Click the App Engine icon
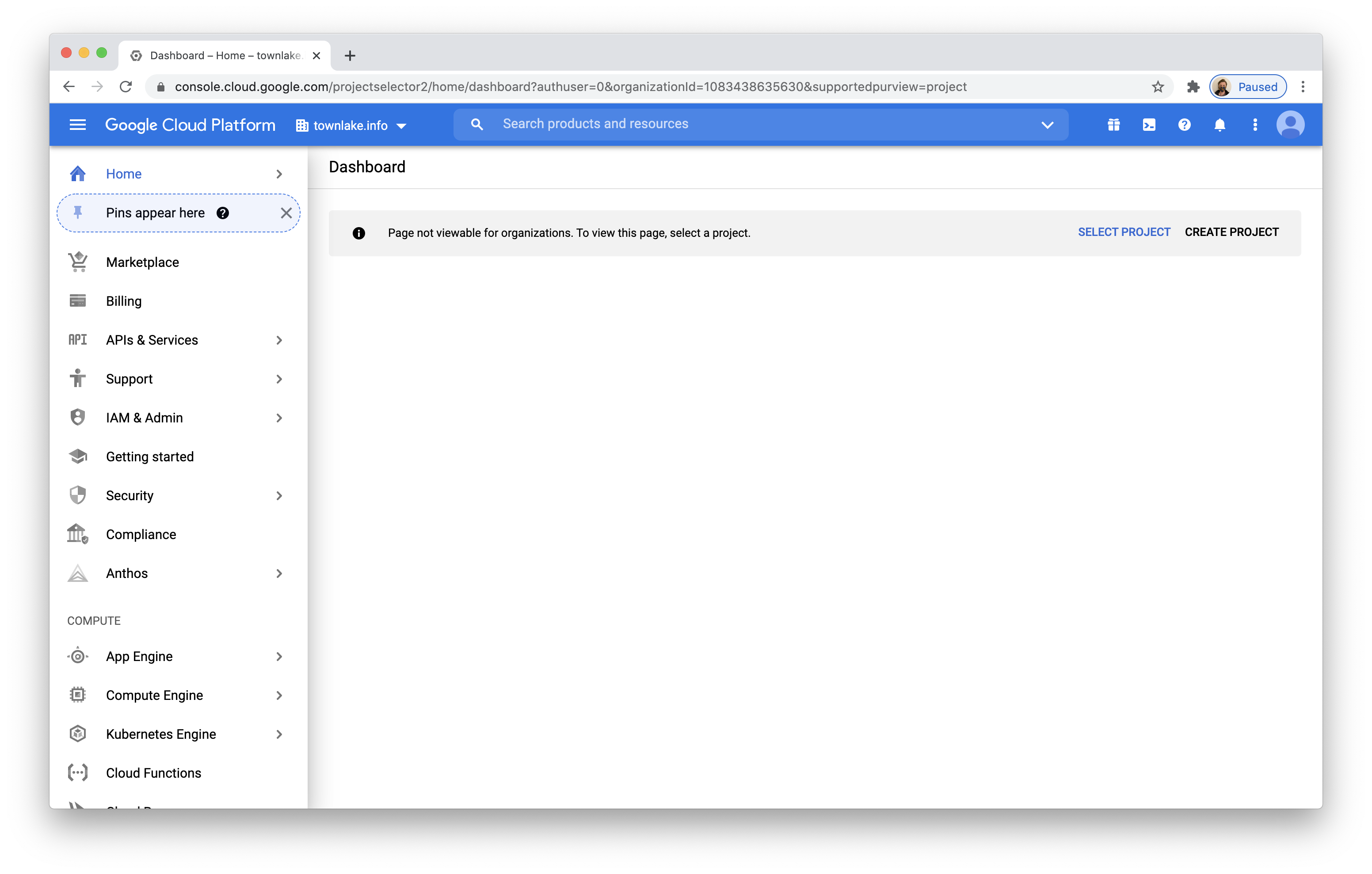This screenshot has height=874, width=1372. (x=77, y=656)
